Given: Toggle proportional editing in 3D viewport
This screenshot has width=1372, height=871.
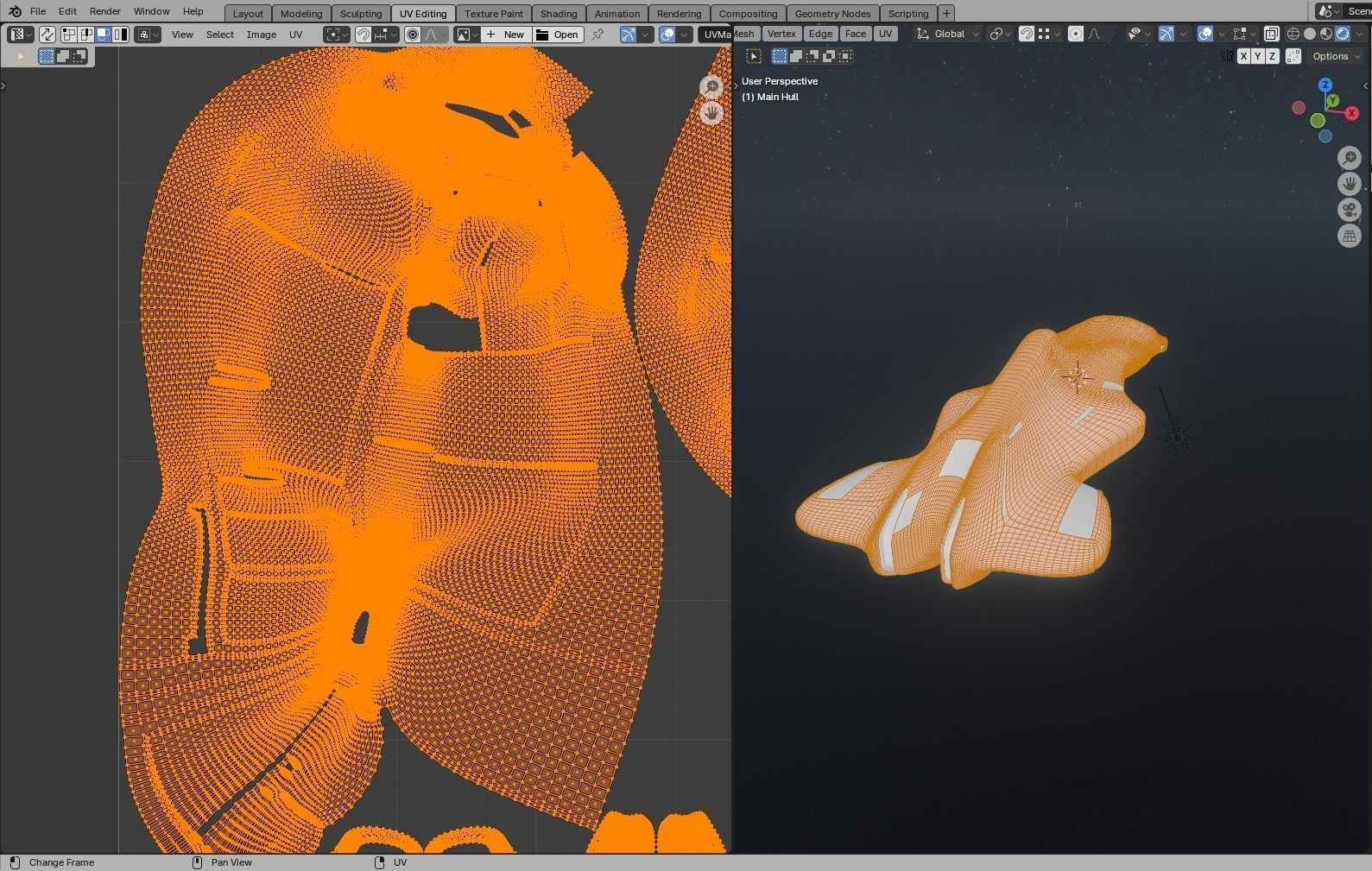Looking at the screenshot, I should [1075, 34].
